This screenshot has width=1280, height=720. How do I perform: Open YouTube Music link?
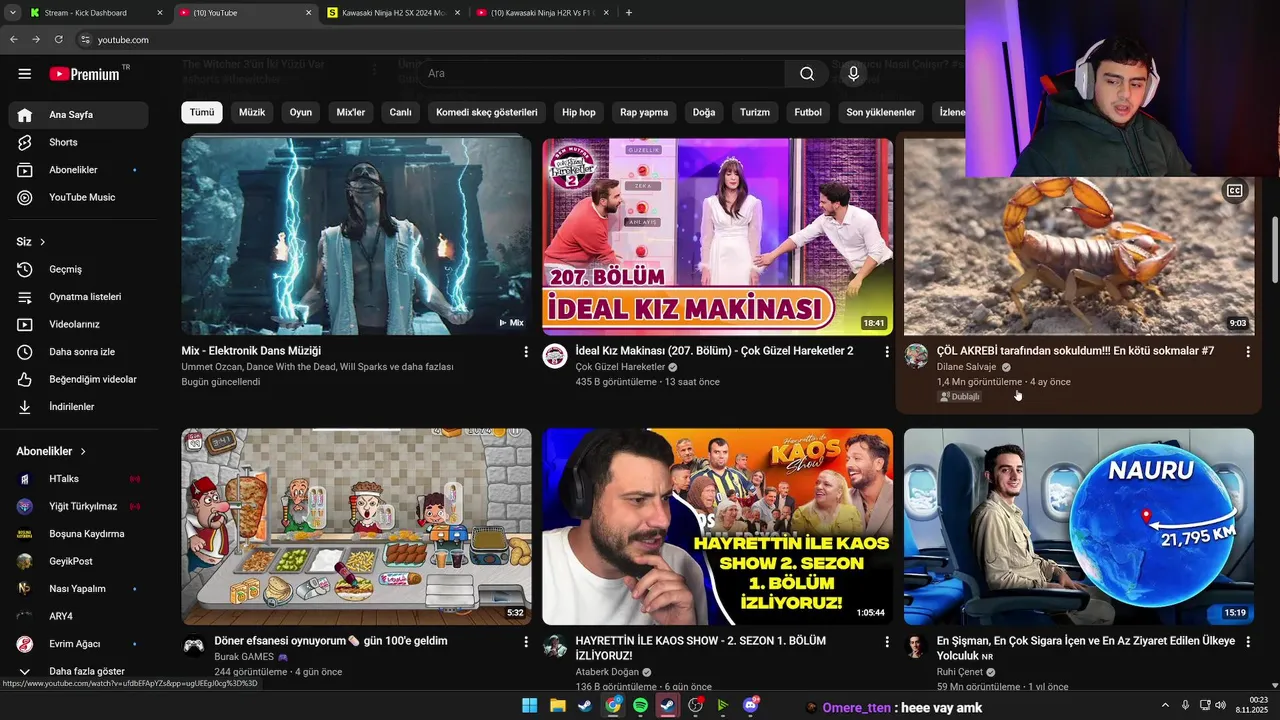pyautogui.click(x=78, y=197)
